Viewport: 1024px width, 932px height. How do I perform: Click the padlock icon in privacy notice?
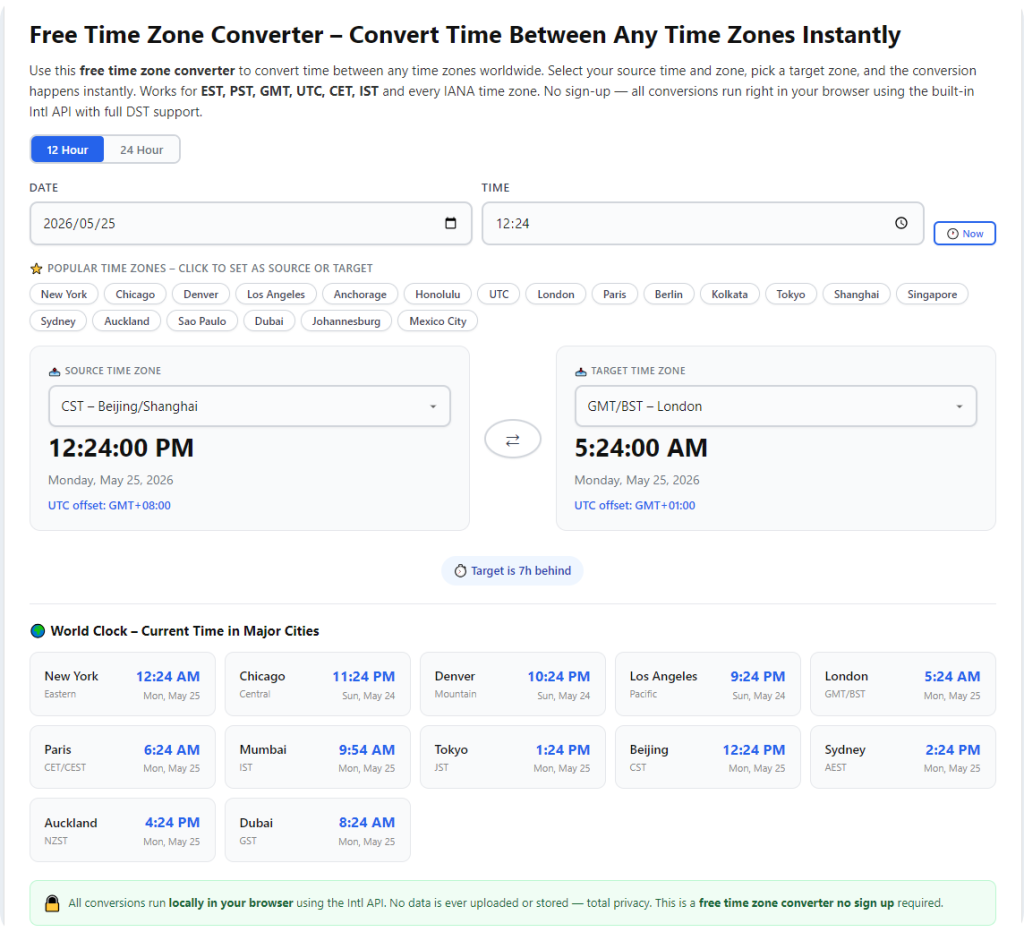(x=52, y=903)
